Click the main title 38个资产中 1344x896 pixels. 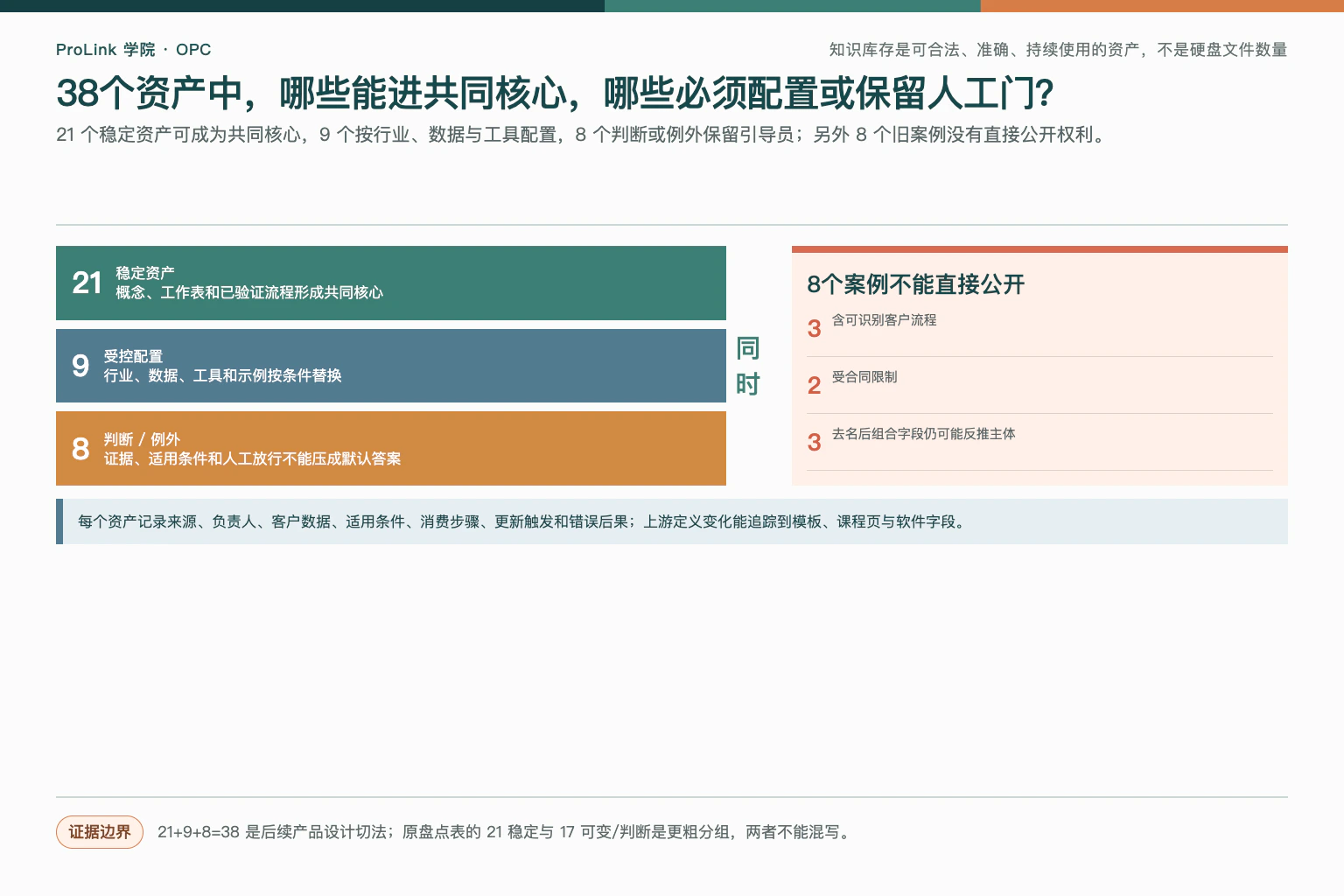[555, 94]
